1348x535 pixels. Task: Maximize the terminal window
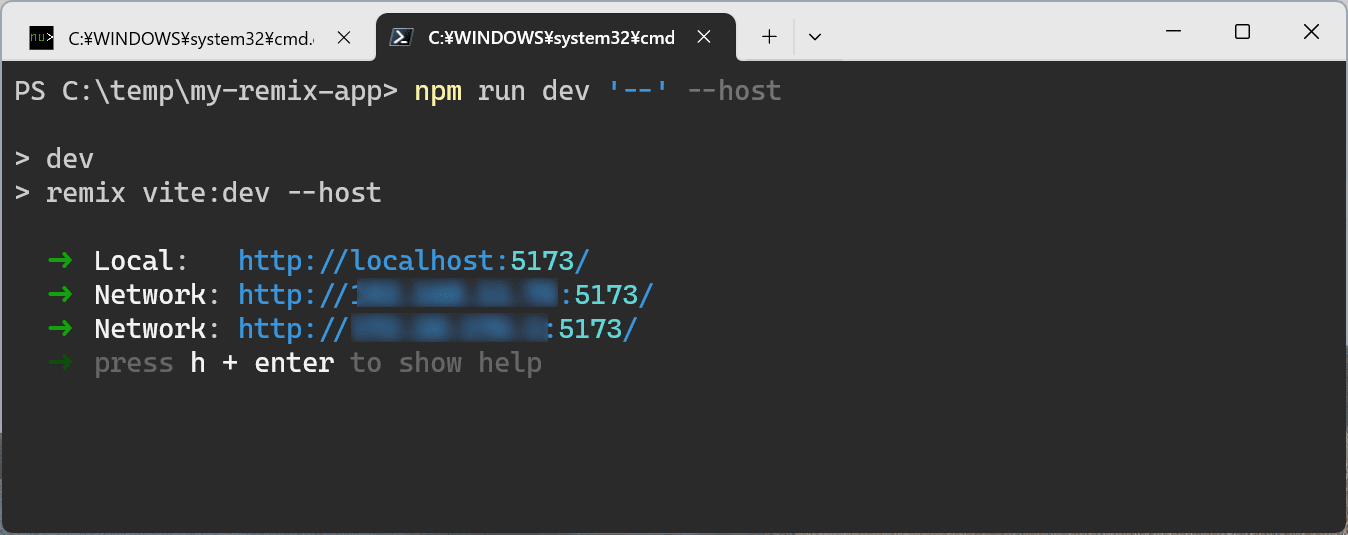(x=1242, y=32)
